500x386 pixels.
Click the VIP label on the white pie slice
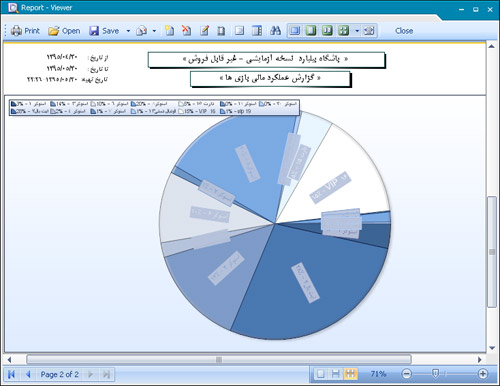pos(330,187)
